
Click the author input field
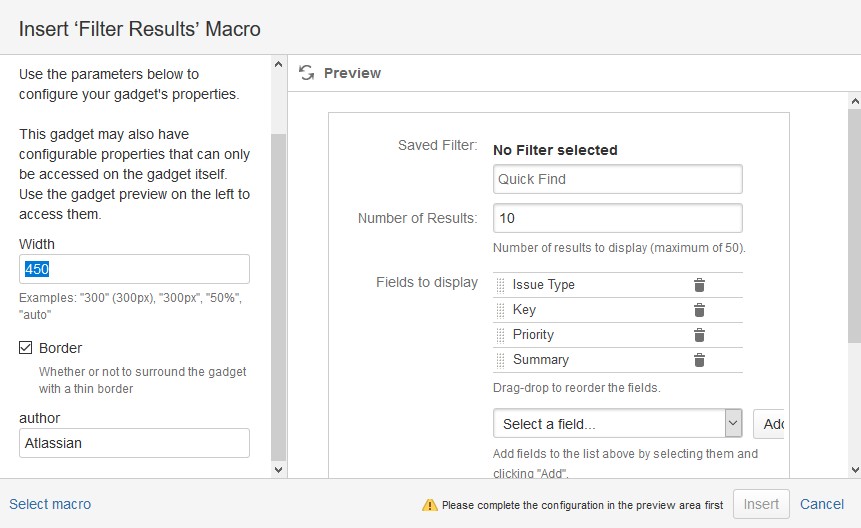click(135, 443)
